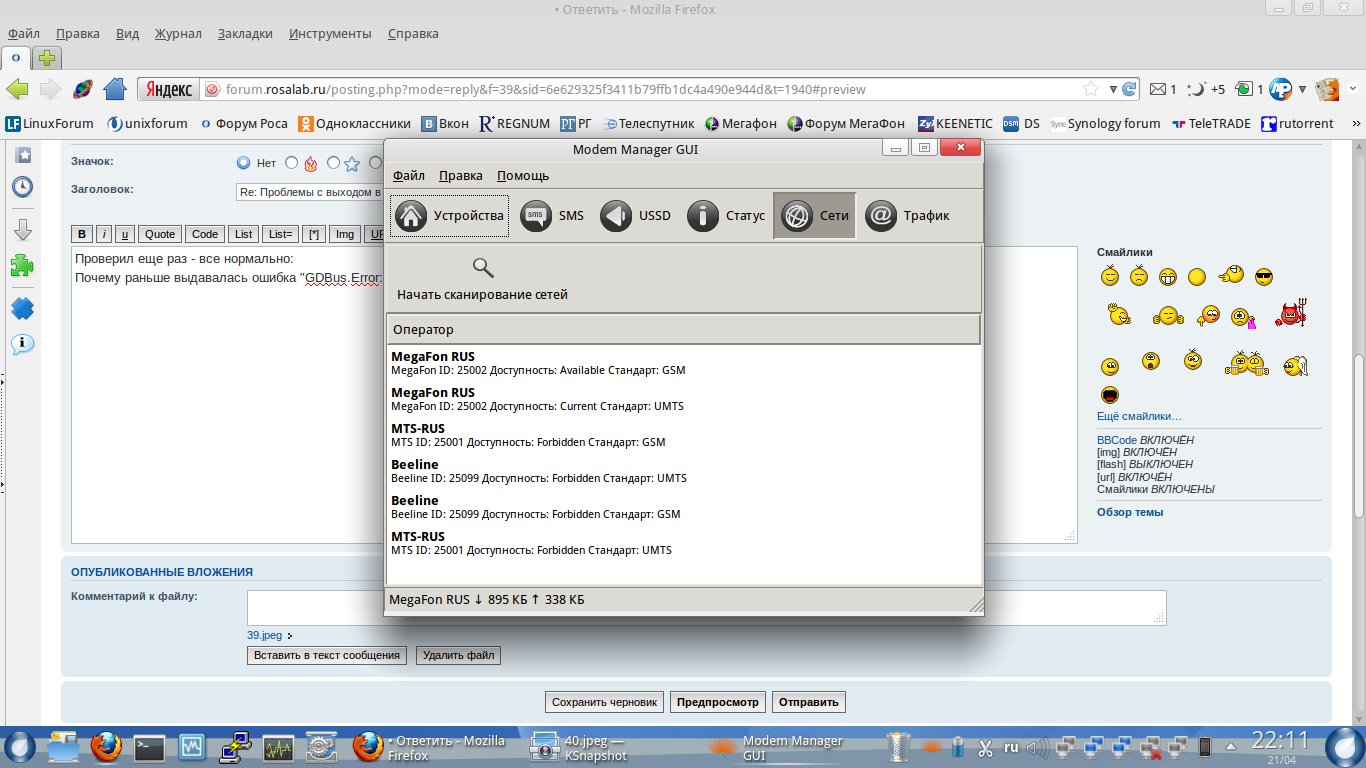This screenshot has height=768, width=1366.
Task: Open sidebar downloads arrow icon
Action: [22, 229]
